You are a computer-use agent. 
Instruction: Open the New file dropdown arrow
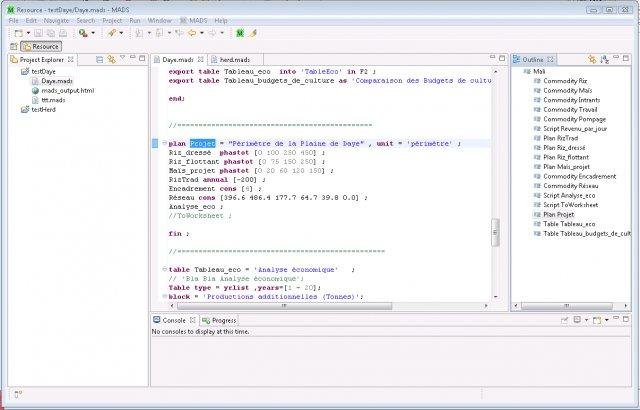(28, 33)
